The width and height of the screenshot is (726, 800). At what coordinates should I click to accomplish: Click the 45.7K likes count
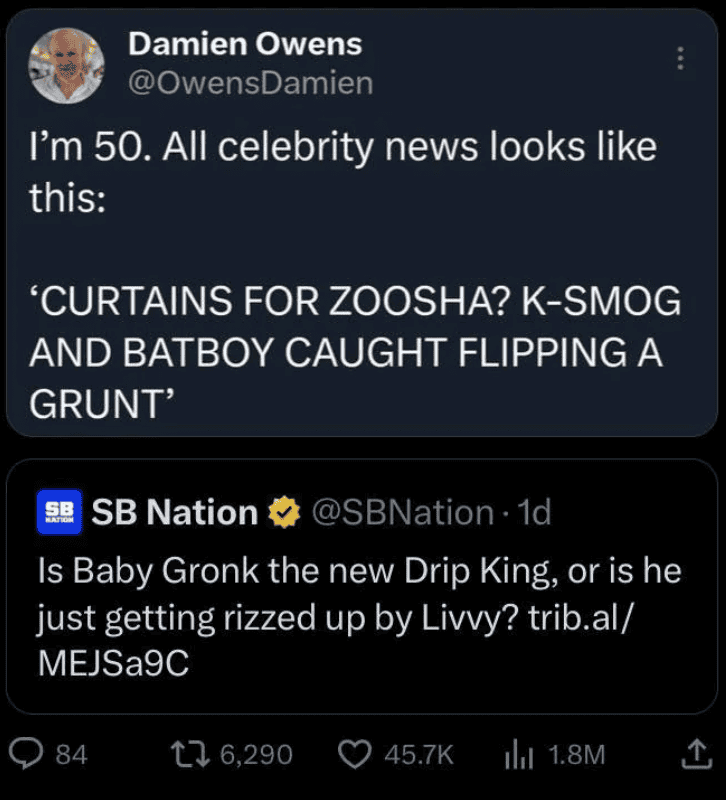tap(419, 754)
